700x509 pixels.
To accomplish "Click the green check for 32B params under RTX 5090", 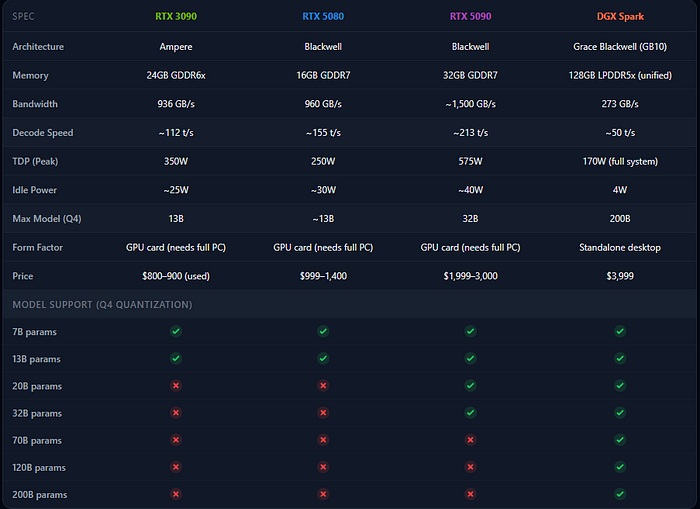I will click(470, 412).
